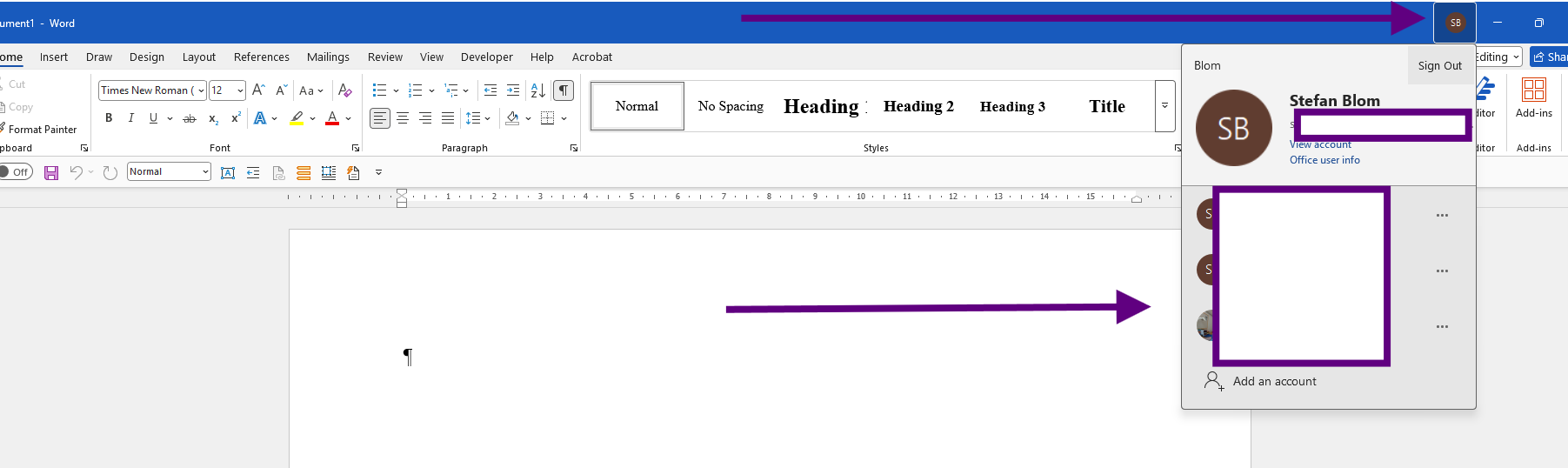Apply the No Spacing style
This screenshot has width=1568, height=468.
731,106
